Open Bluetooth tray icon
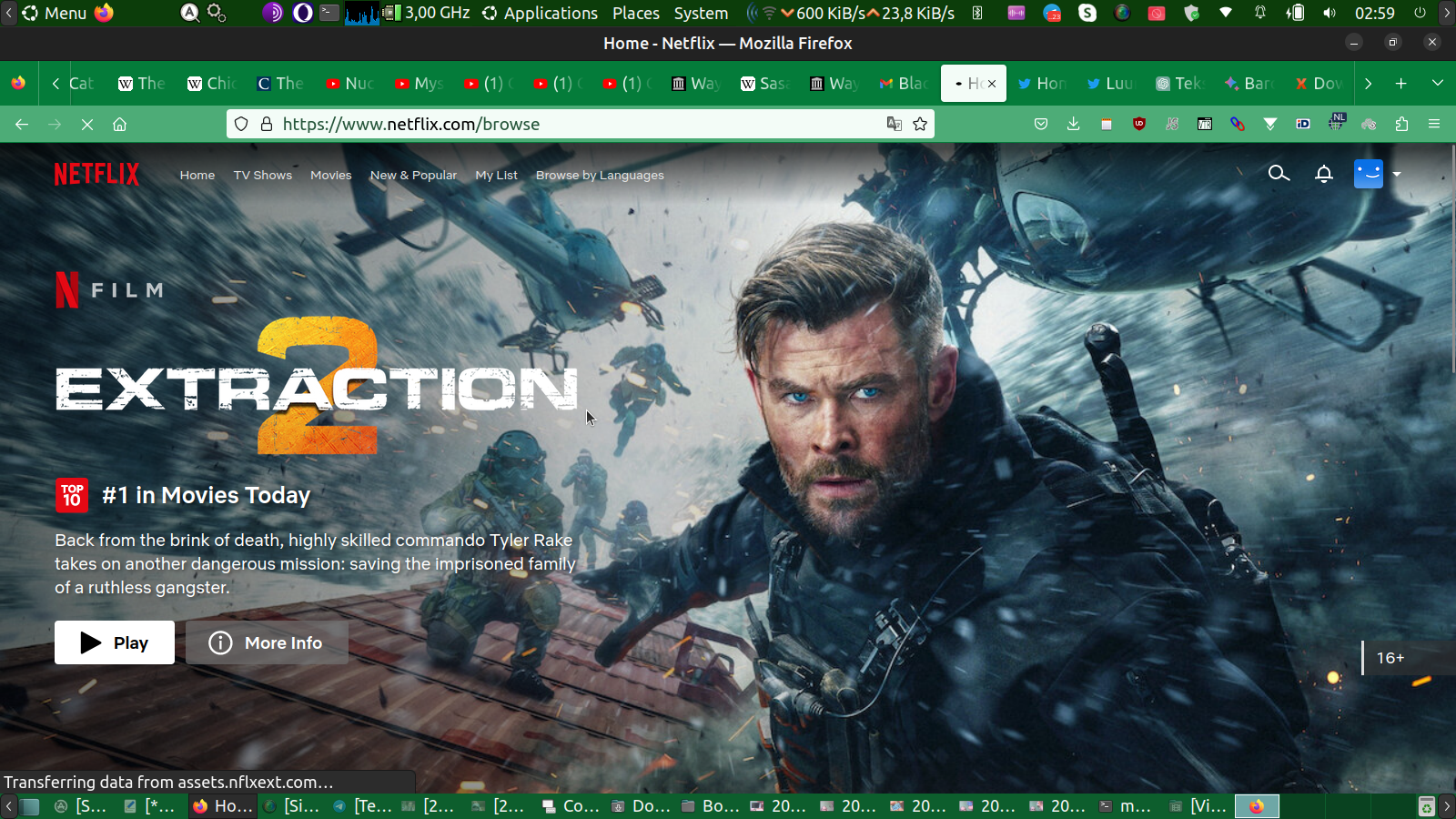 click(977, 13)
